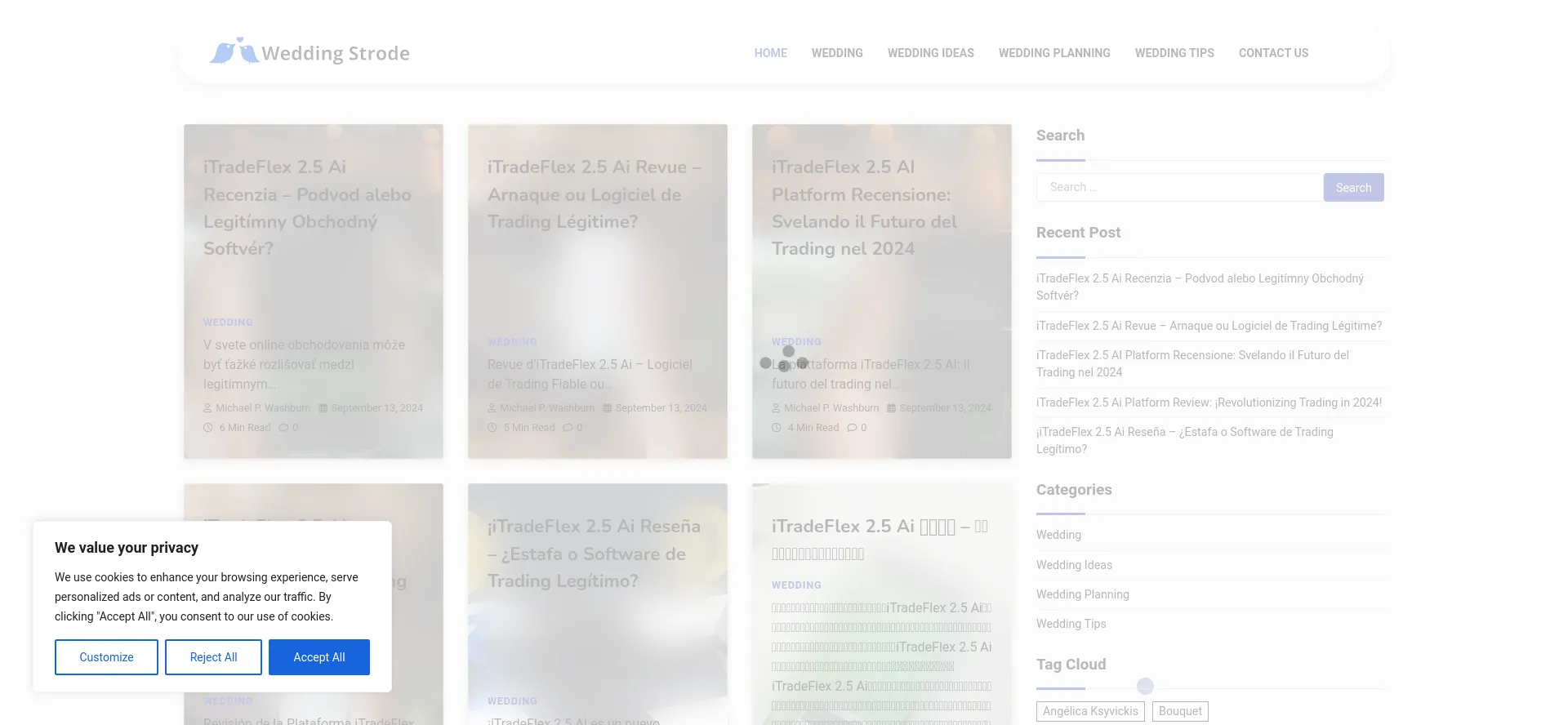Open the Wedding Tips category in sidebar
Image resolution: width=1568 pixels, height=725 pixels.
coord(1071,624)
